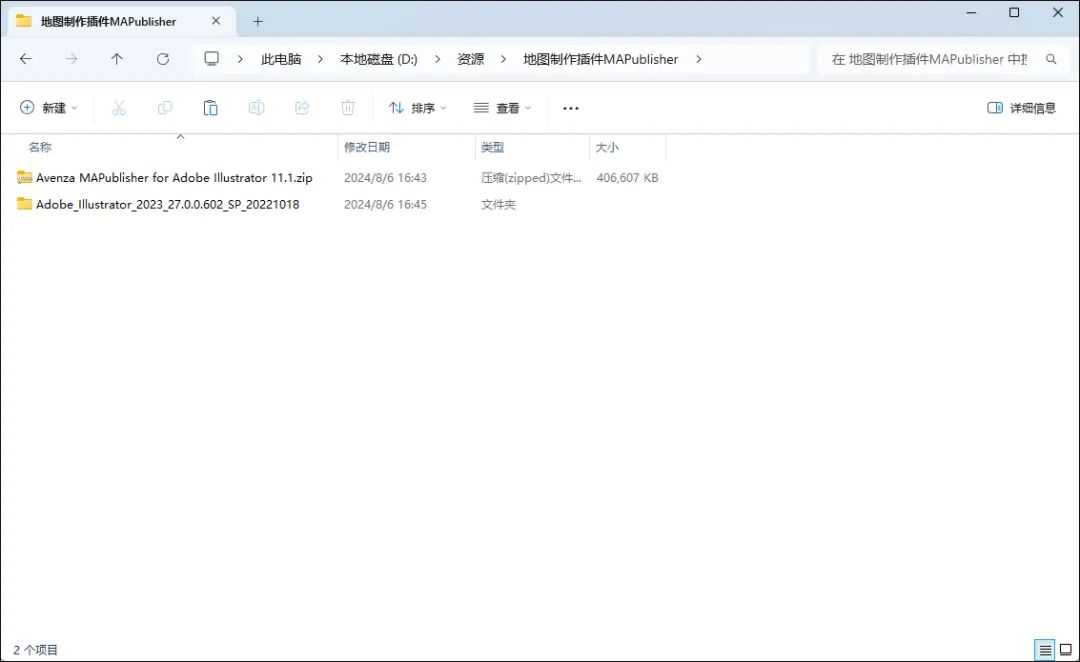Open the 排序 (Sort) dropdown

[418, 107]
